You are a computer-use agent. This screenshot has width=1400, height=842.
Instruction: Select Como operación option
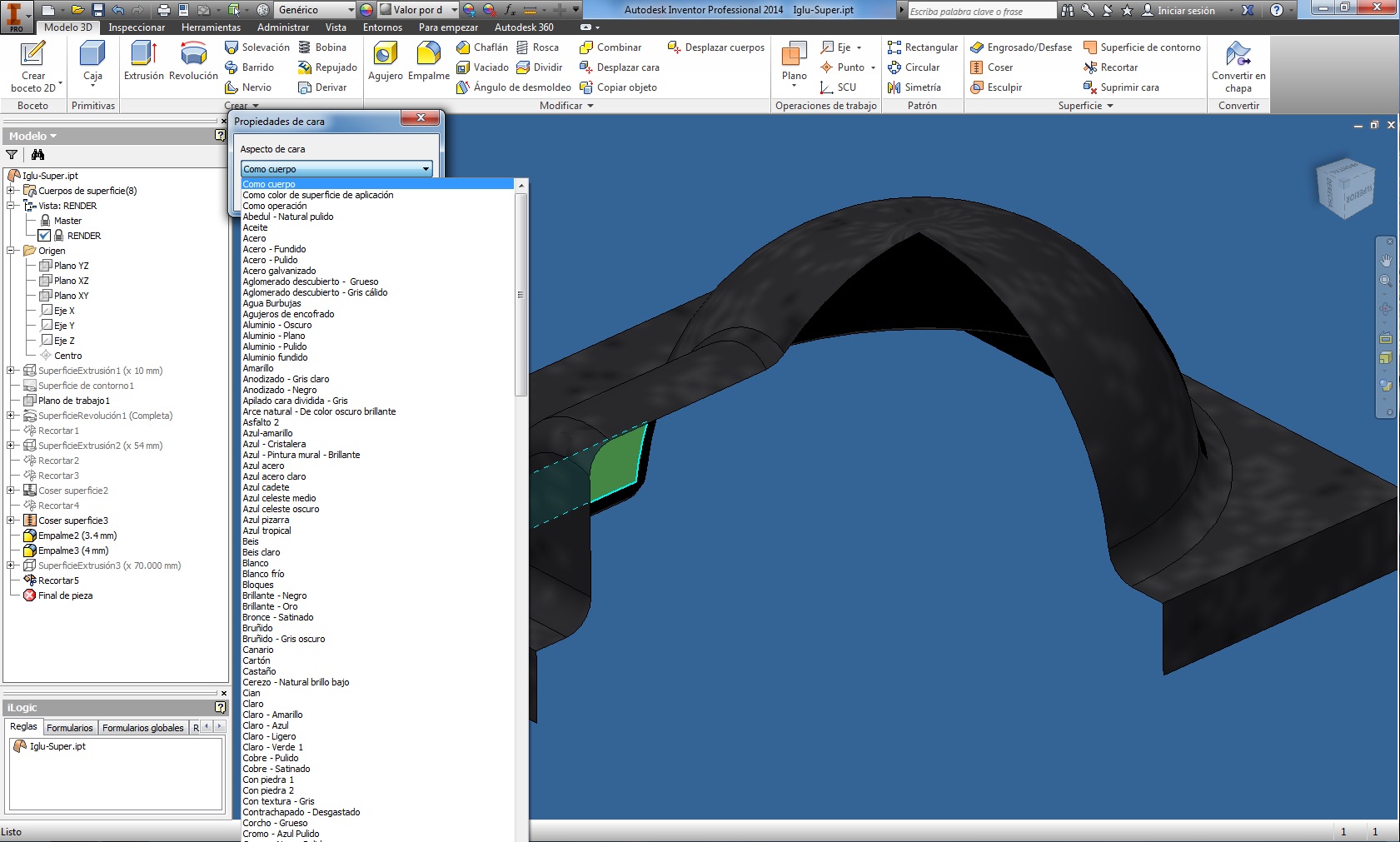pyautogui.click(x=275, y=206)
